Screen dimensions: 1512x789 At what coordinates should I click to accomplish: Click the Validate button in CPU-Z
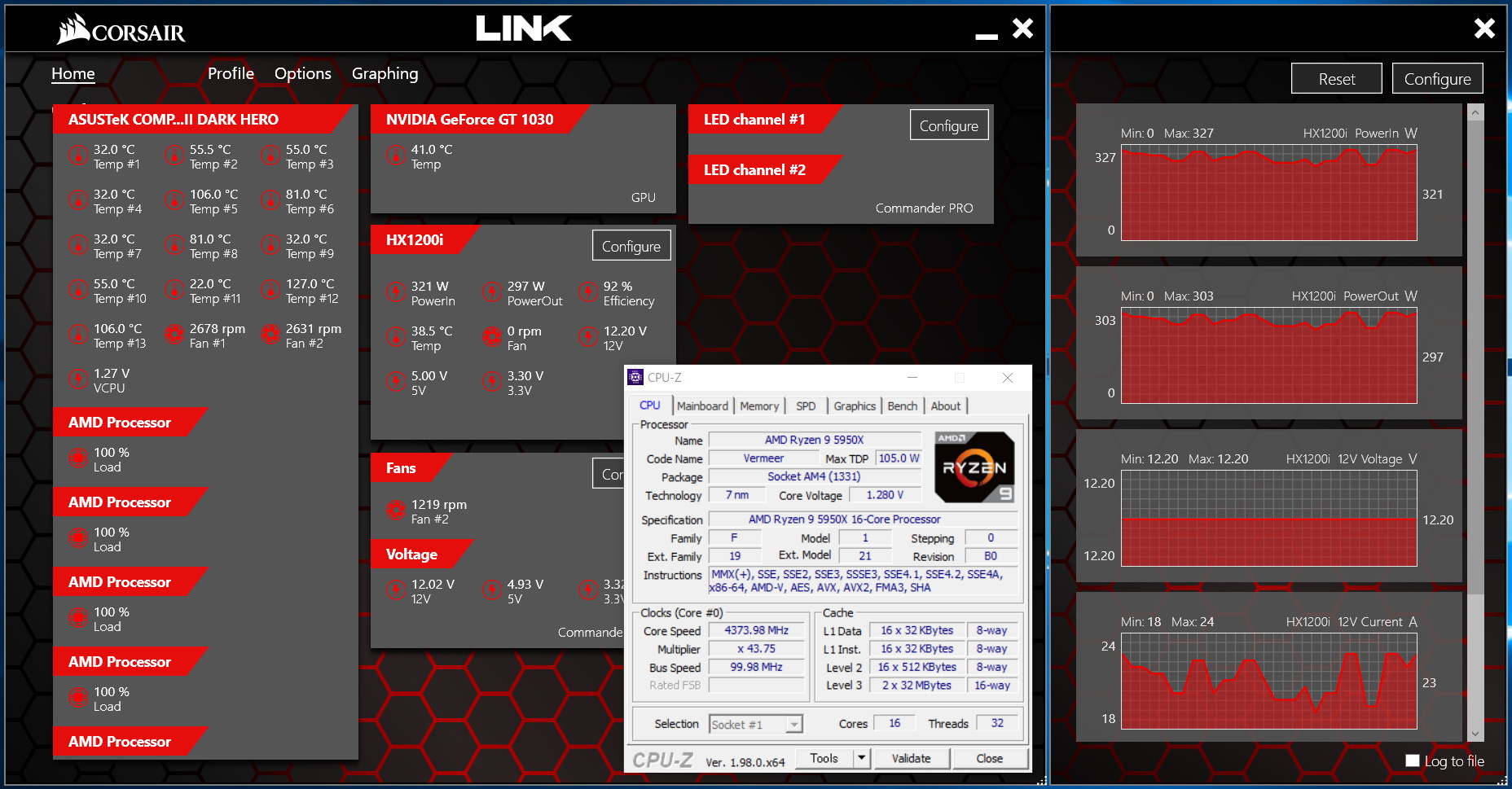coord(912,758)
